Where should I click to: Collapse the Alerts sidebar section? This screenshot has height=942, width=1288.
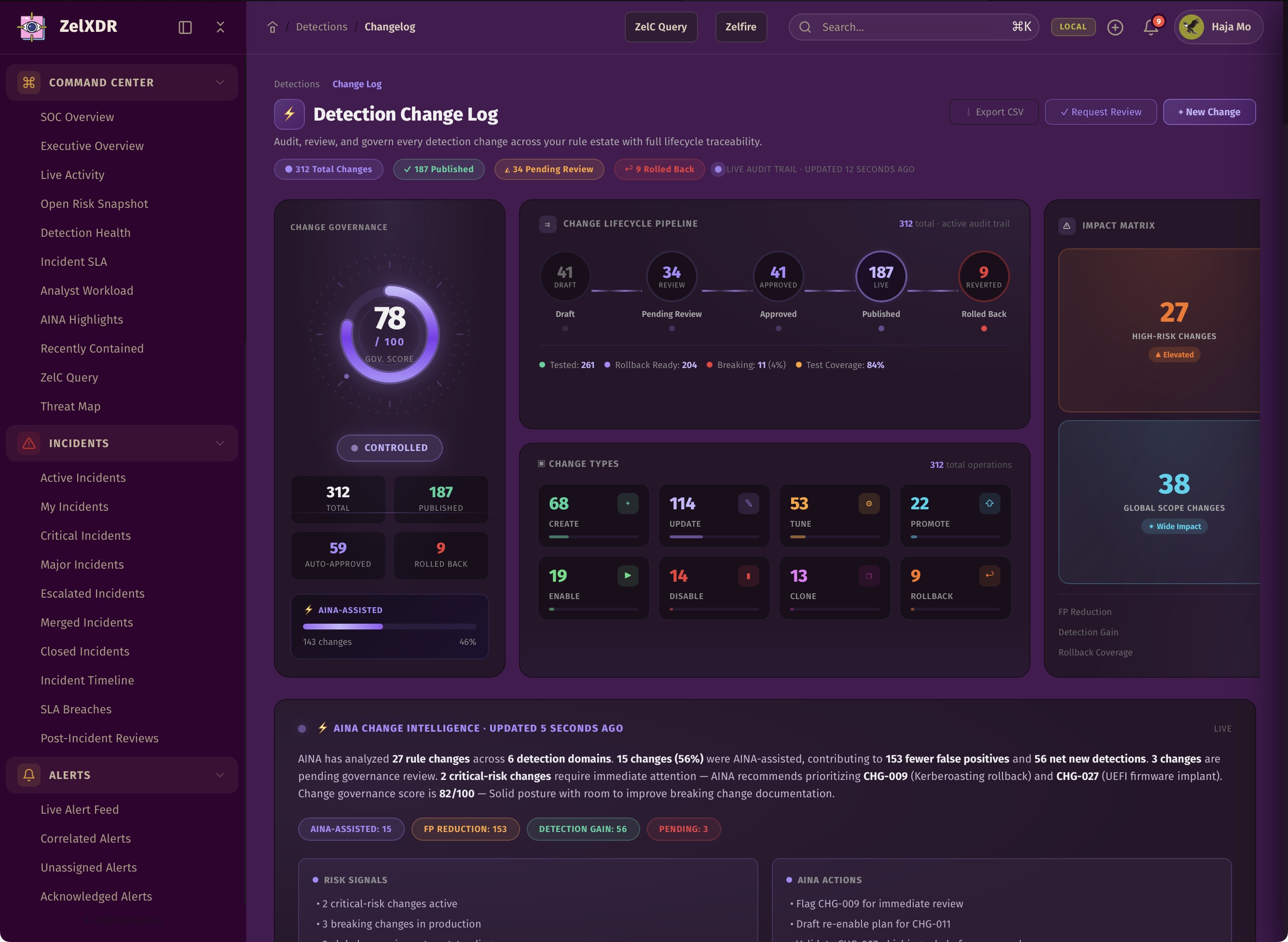[219, 774]
